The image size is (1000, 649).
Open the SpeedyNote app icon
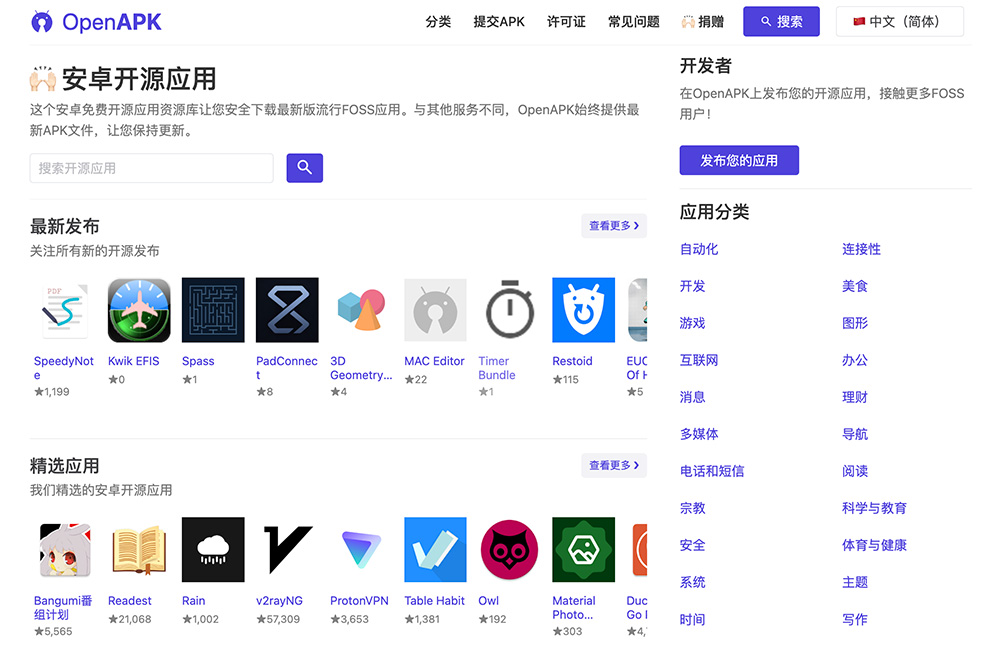[64, 310]
